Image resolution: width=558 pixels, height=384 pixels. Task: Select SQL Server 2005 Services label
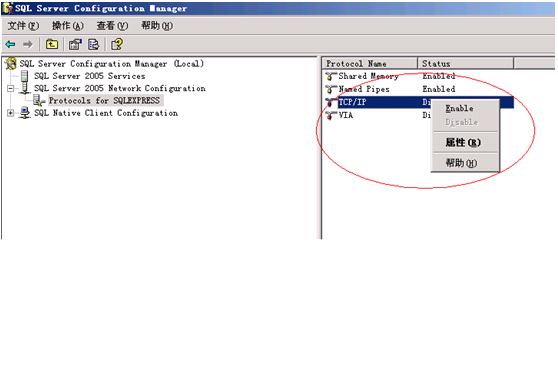click(90, 76)
